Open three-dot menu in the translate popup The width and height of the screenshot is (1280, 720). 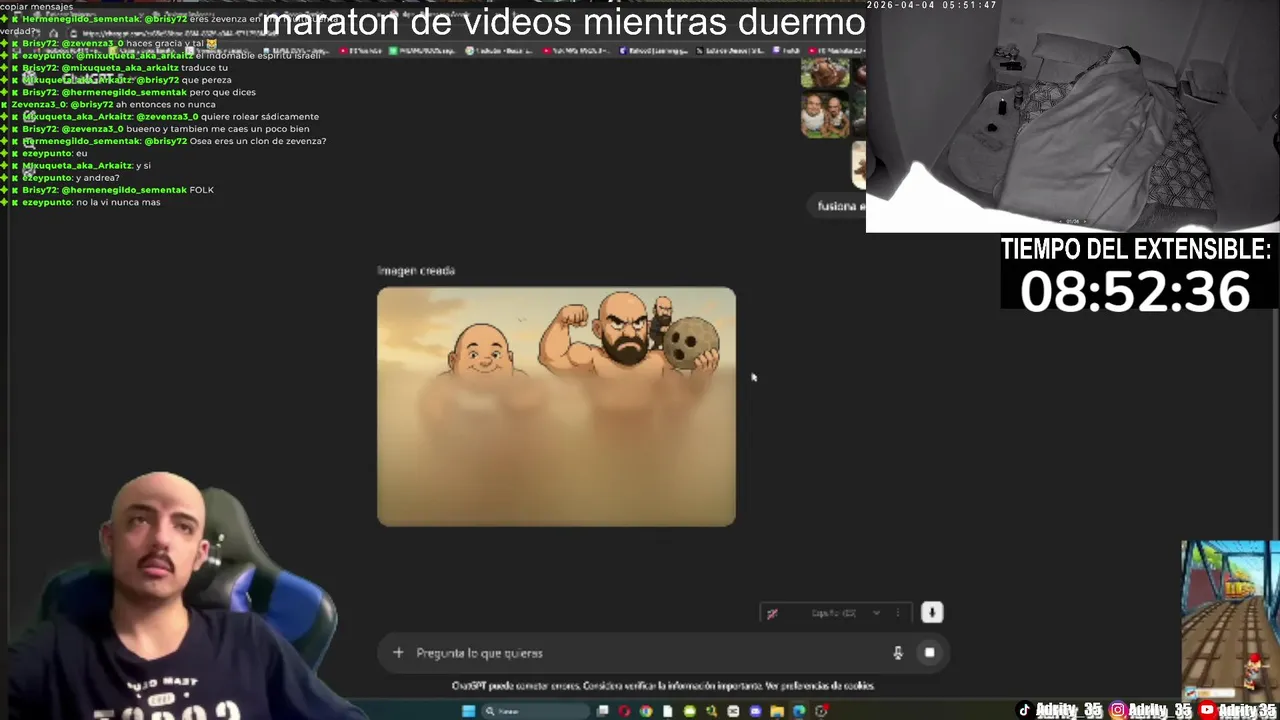coord(898,613)
